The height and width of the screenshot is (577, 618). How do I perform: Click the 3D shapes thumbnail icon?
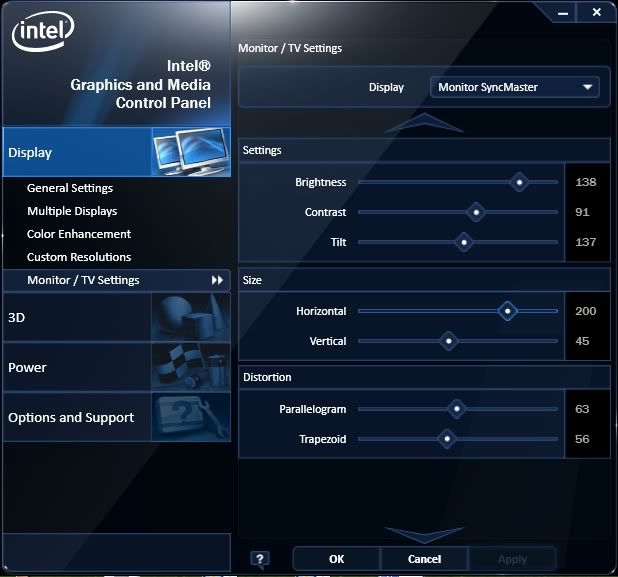(x=191, y=317)
